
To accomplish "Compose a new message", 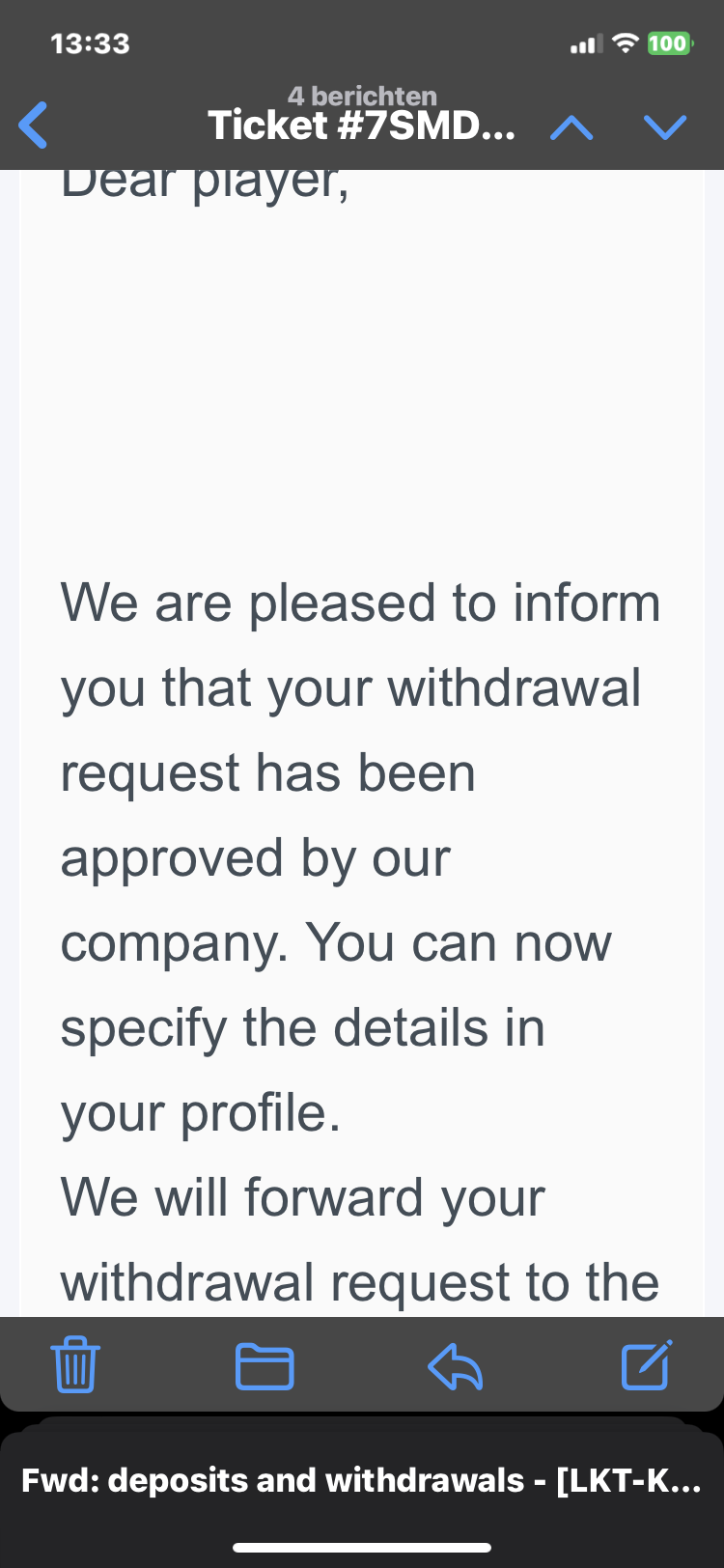I will pyautogui.click(x=646, y=1364).
